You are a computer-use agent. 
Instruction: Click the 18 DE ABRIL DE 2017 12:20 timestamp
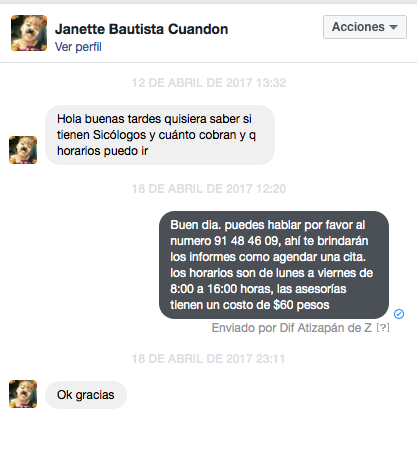pos(209,189)
